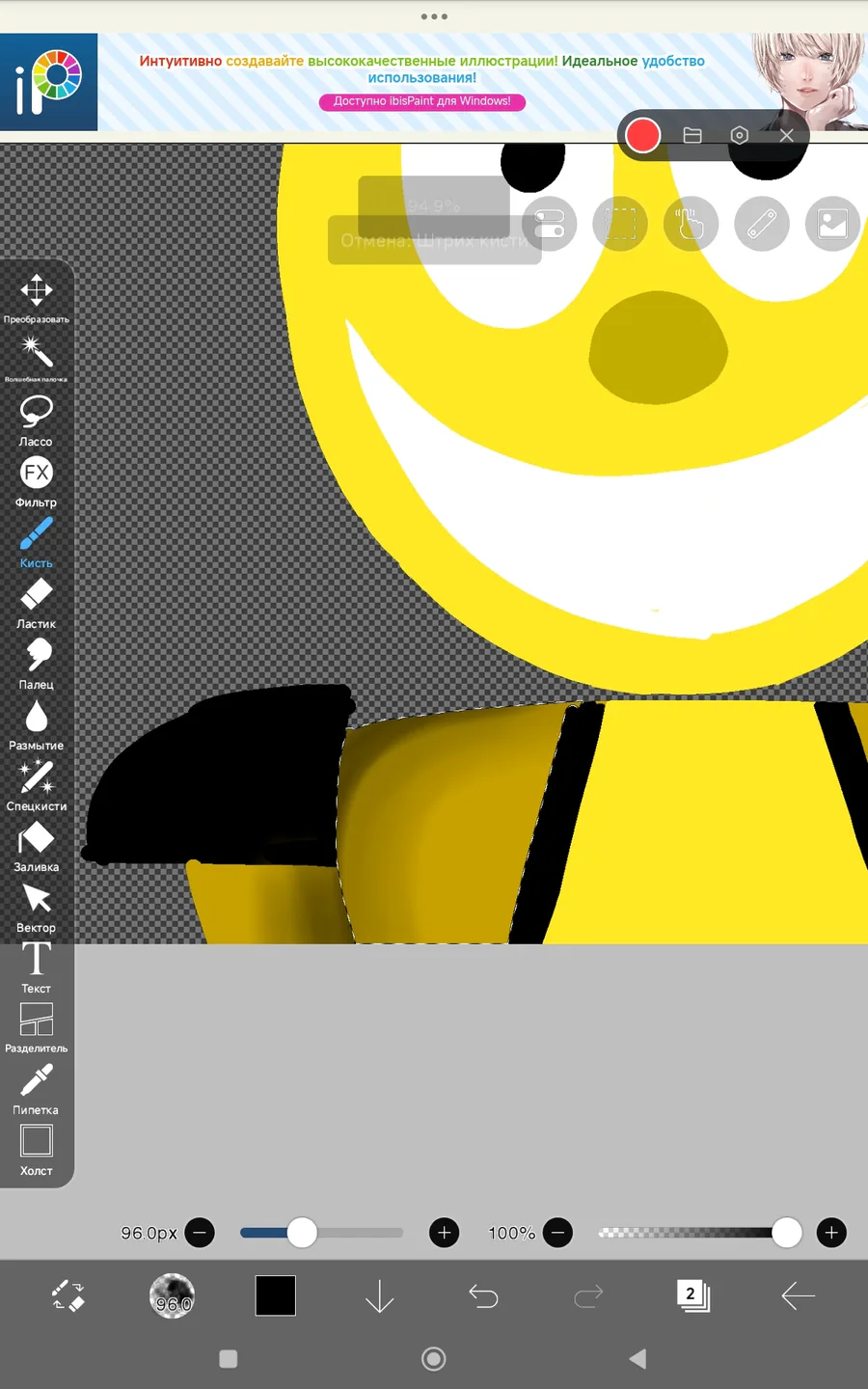Tap the 100% opacity value

(x=512, y=1233)
